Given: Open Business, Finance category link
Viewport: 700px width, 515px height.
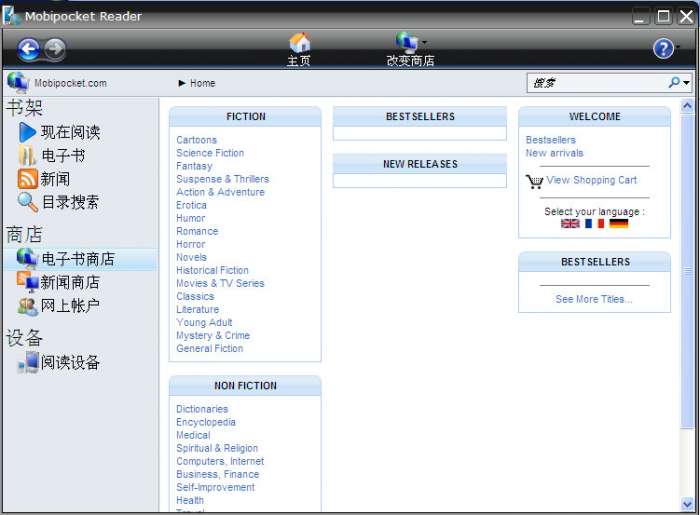Looking at the screenshot, I should point(217,474).
